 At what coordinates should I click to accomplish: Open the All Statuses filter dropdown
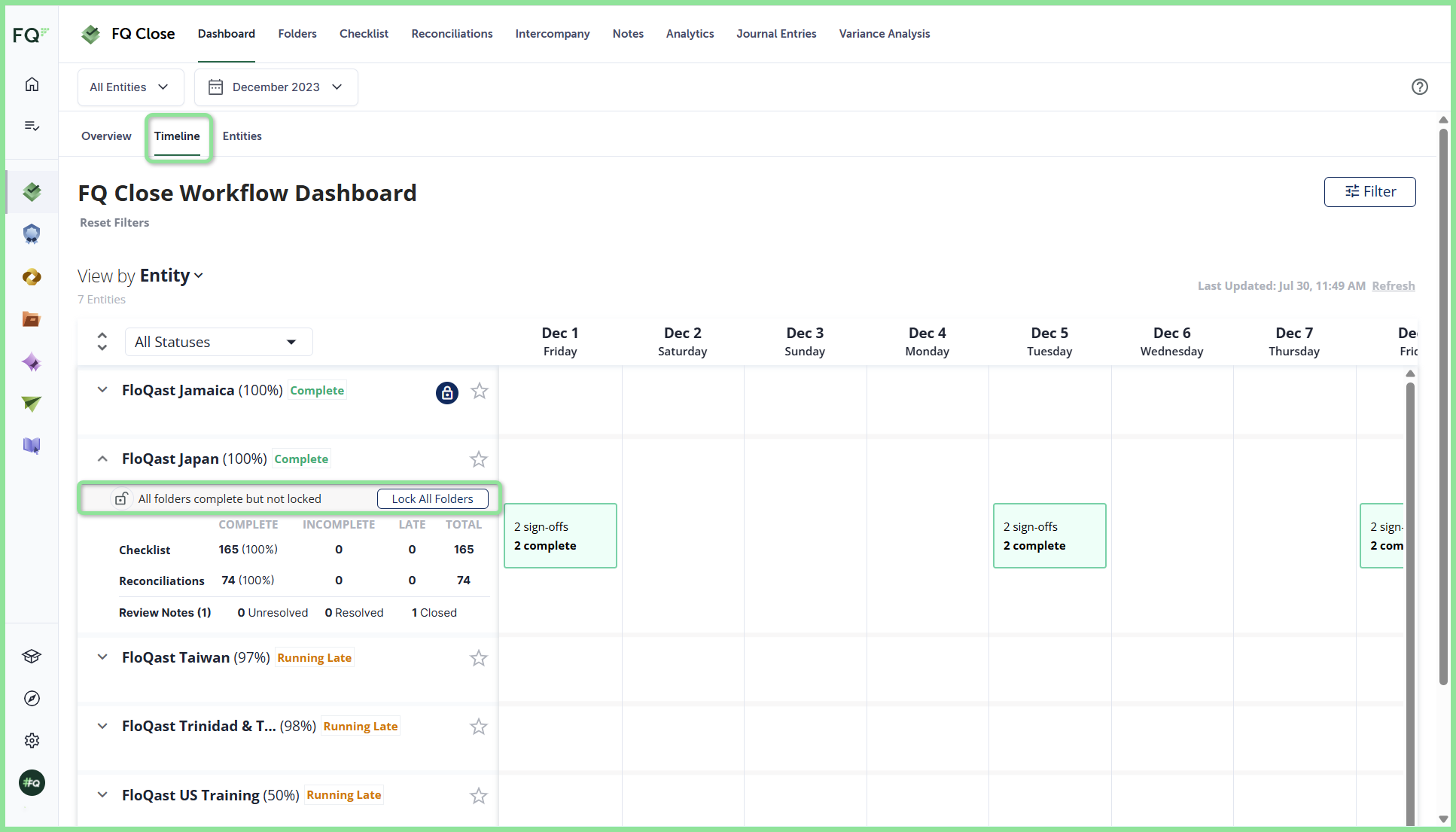(218, 342)
